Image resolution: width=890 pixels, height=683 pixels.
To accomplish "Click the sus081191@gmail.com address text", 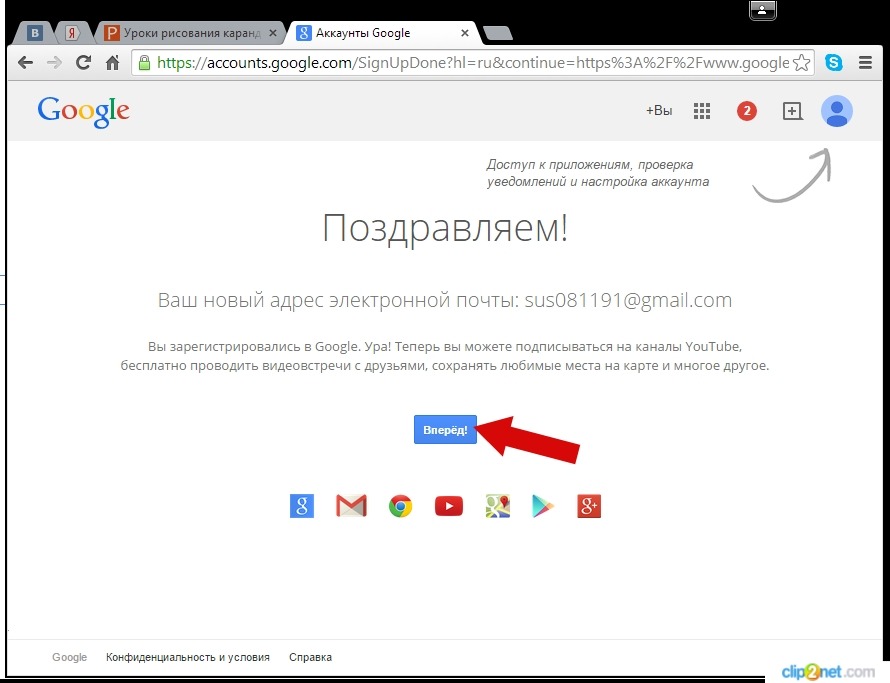I will click(628, 300).
